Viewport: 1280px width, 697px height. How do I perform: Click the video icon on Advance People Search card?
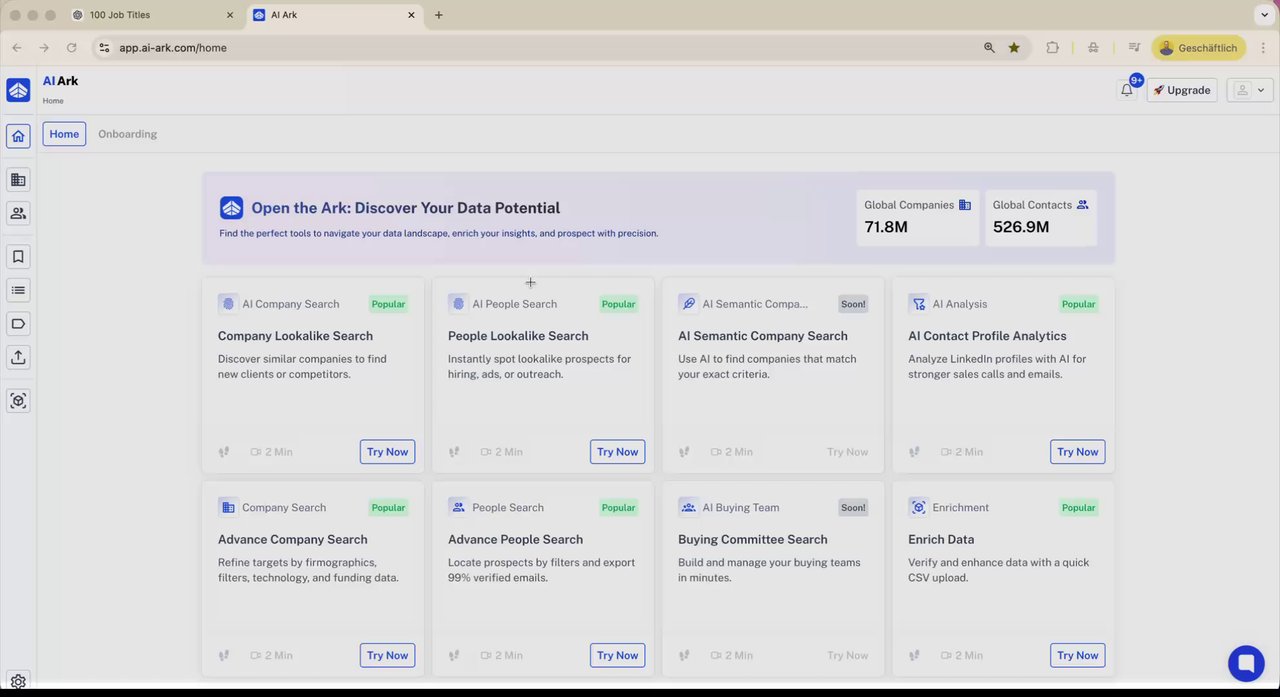(486, 656)
